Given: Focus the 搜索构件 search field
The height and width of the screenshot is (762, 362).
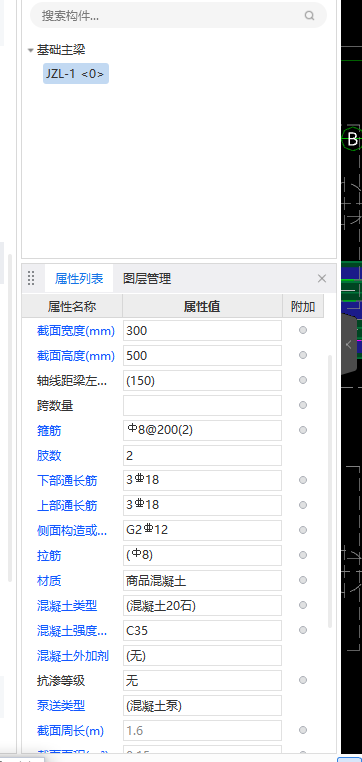Looking at the screenshot, I should (178, 16).
